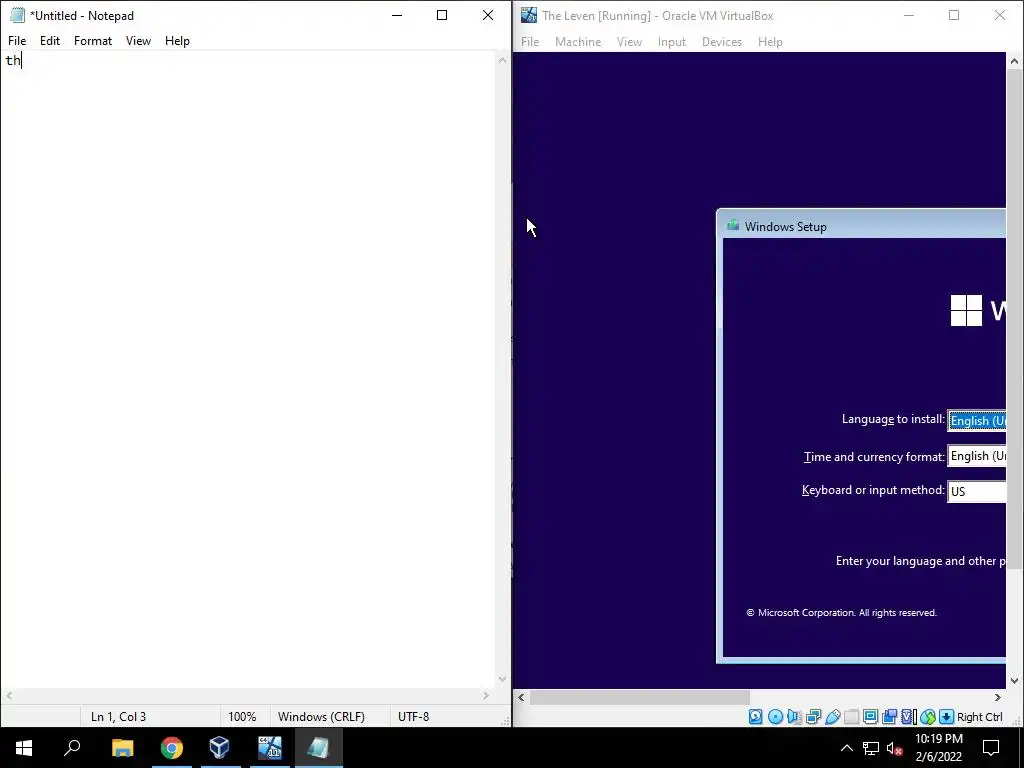1024x768 pixels.
Task: Select the Notepad icon in the taskbar
Action: point(319,748)
